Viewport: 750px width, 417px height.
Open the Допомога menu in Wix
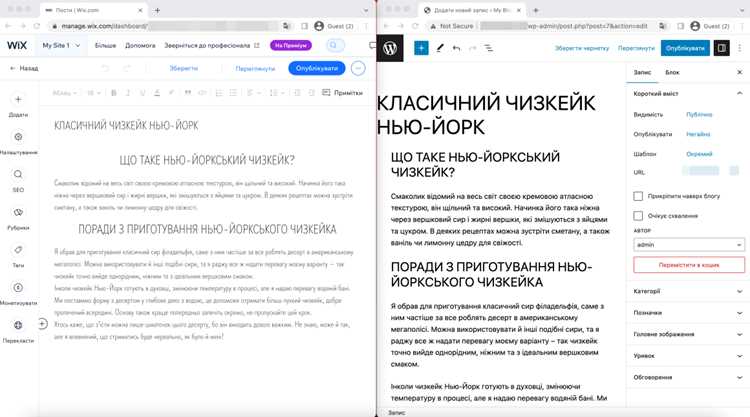140,45
